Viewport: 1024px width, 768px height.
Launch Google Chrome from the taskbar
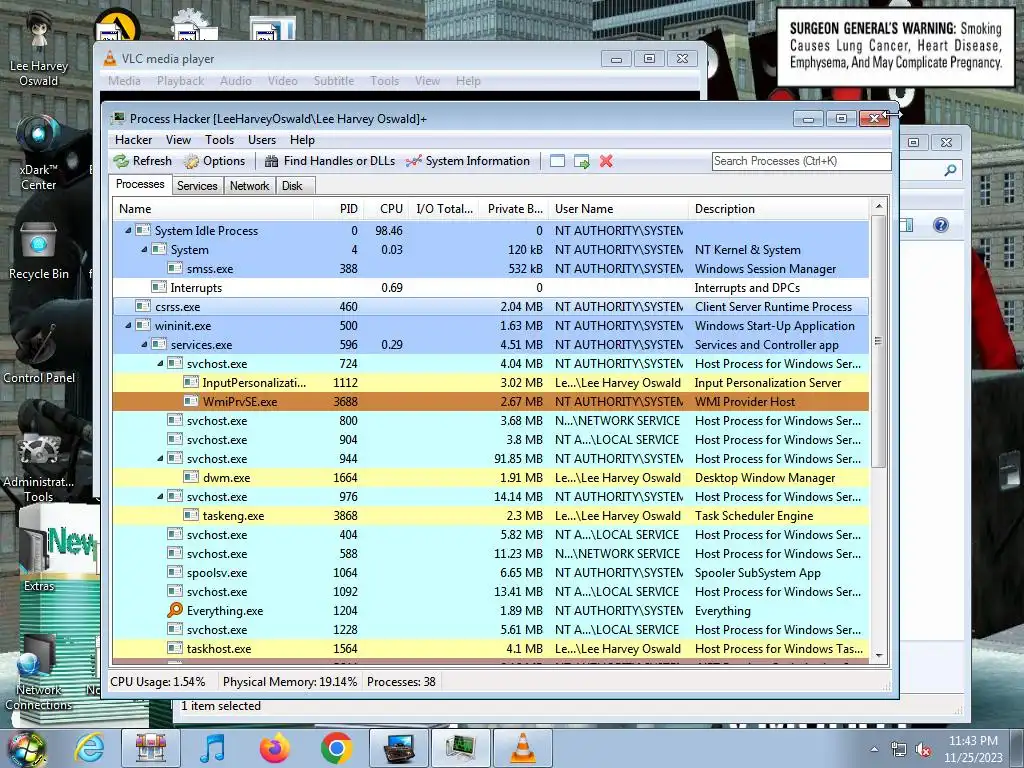tap(336, 748)
